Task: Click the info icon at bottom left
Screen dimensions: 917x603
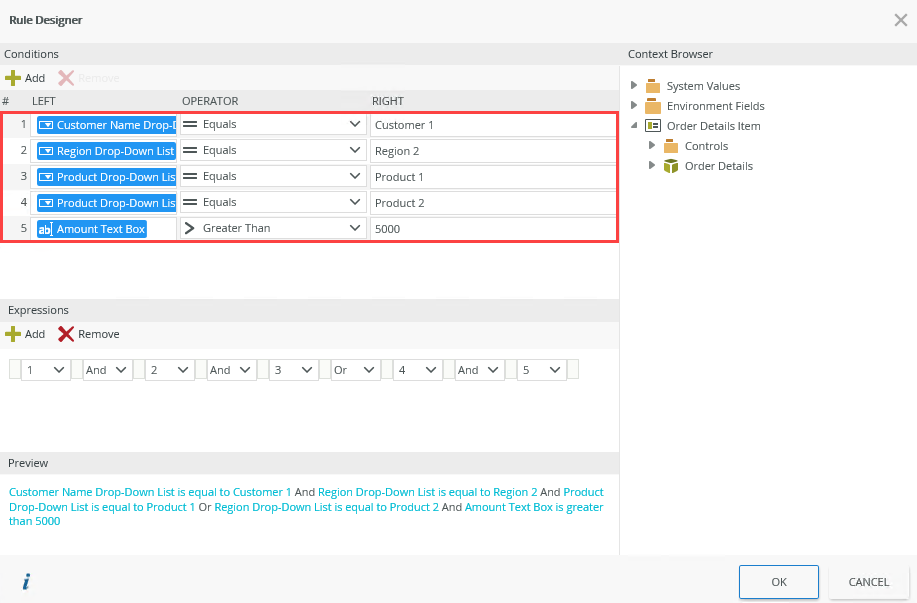Action: [26, 581]
